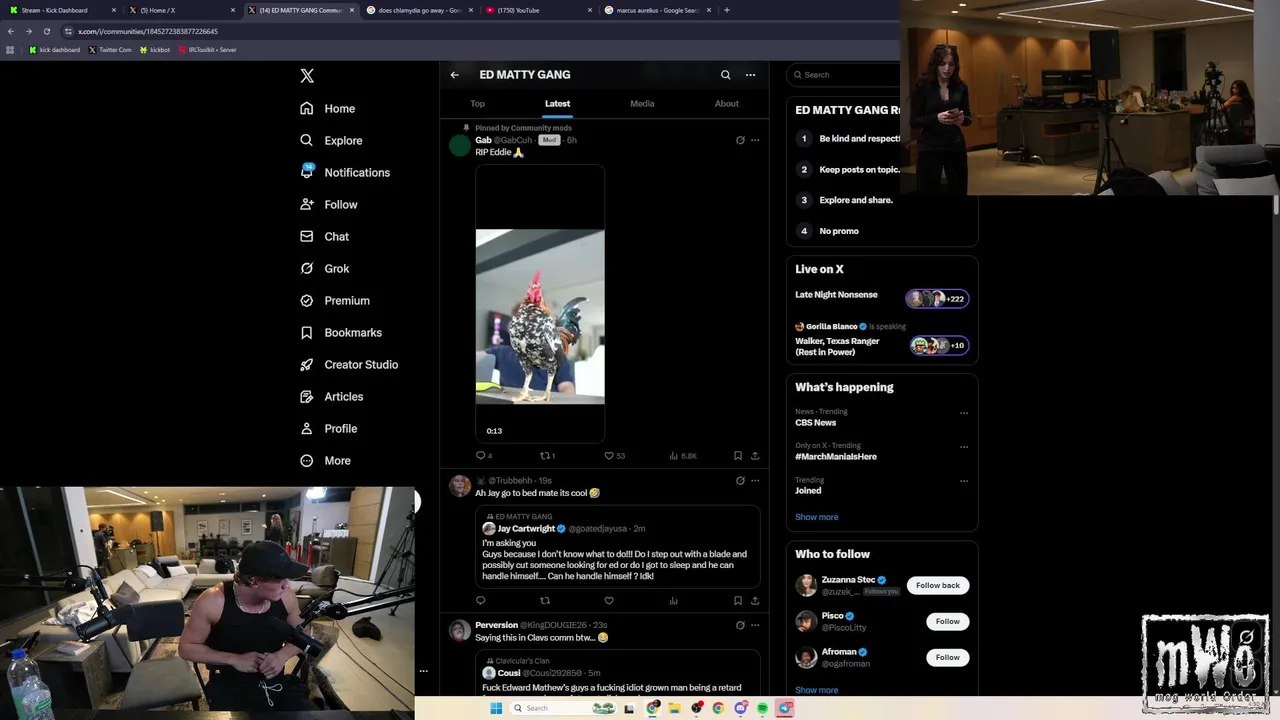The image size is (1280, 720).
Task: Open Articles in left sidebar
Action: pos(332,396)
